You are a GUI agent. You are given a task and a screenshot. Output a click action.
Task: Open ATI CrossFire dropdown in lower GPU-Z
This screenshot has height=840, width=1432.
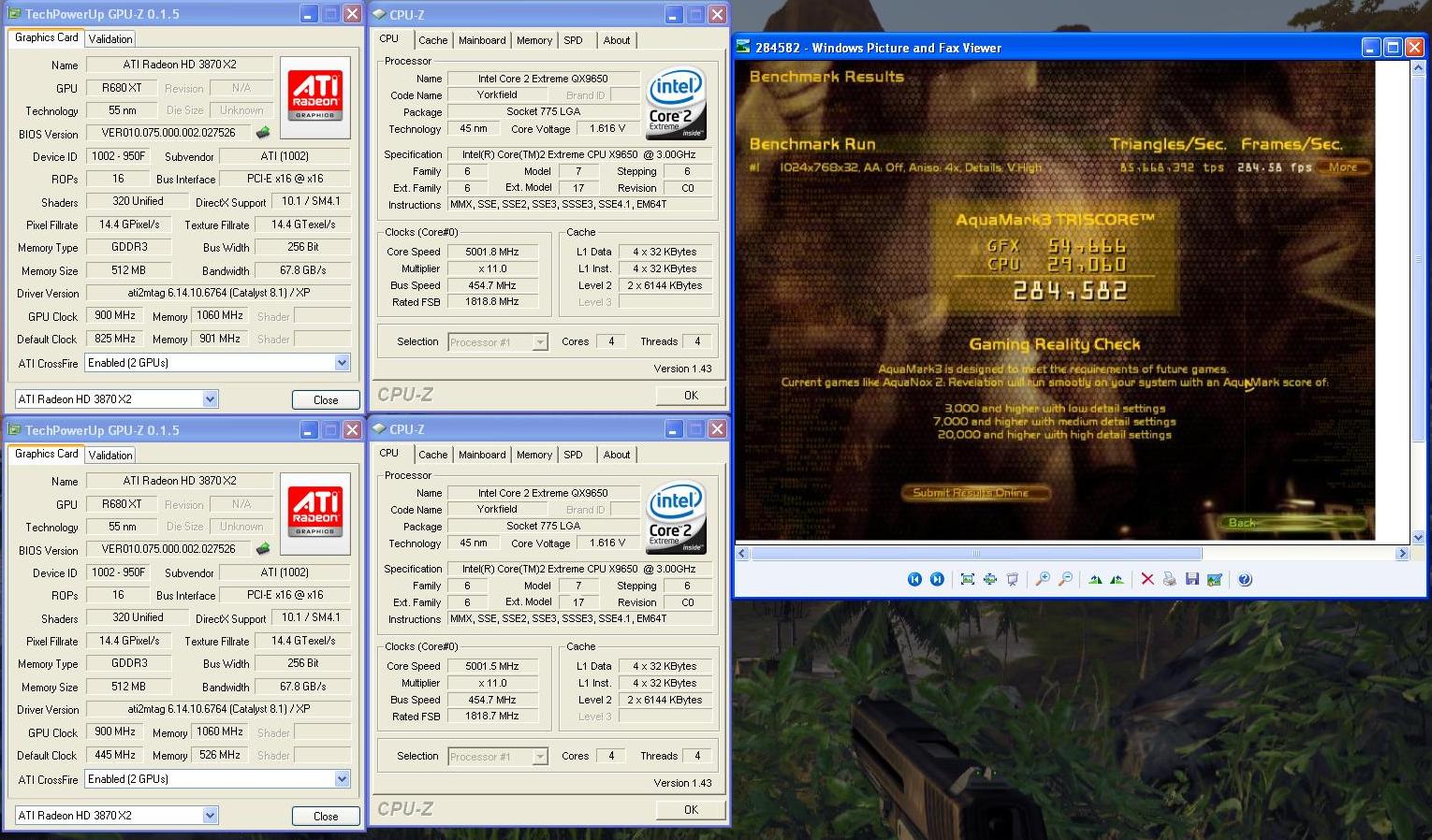pyautogui.click(x=342, y=779)
